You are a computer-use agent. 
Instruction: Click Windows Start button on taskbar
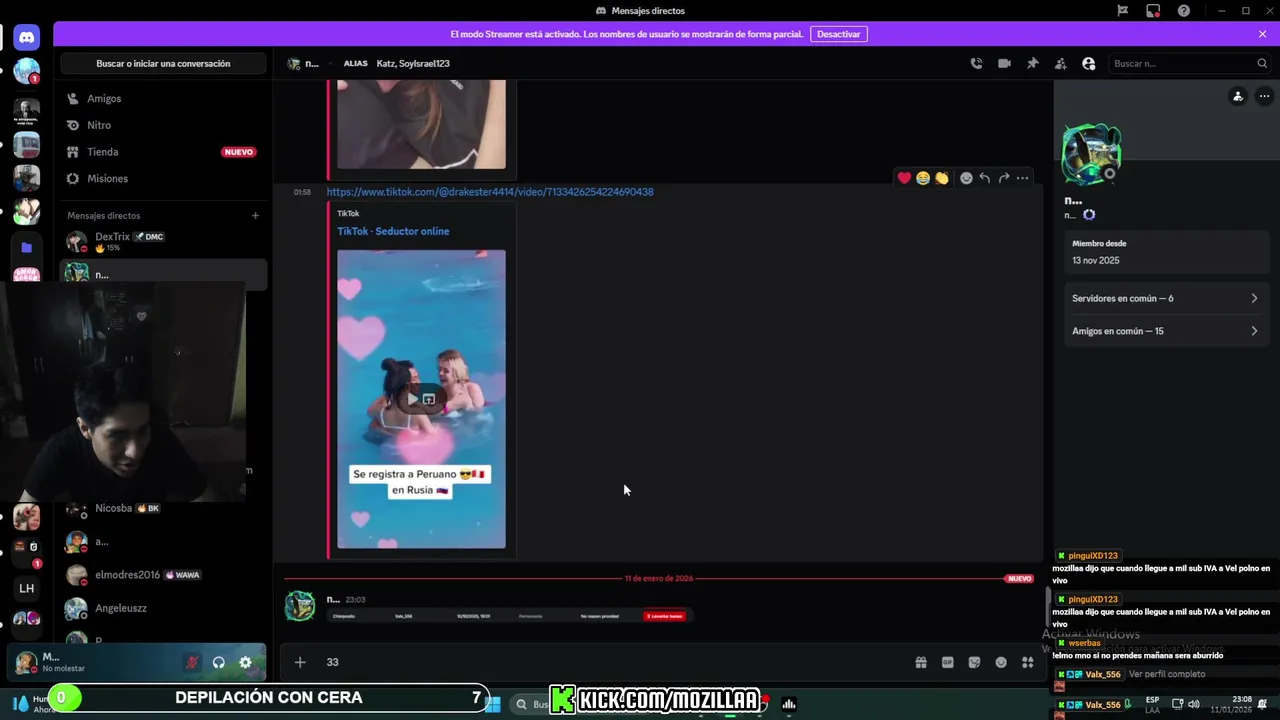492,704
